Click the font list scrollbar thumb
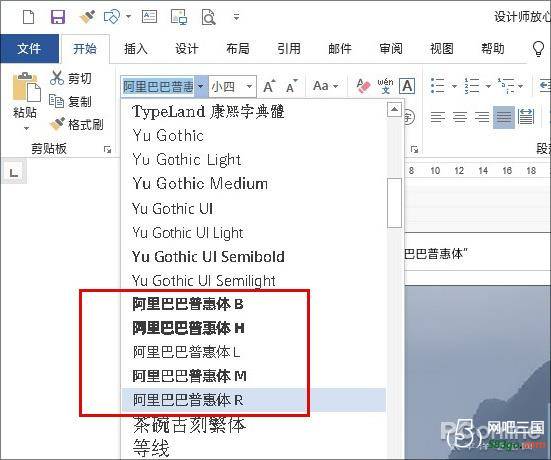Image resolution: width=551 pixels, height=460 pixels. coord(394,203)
